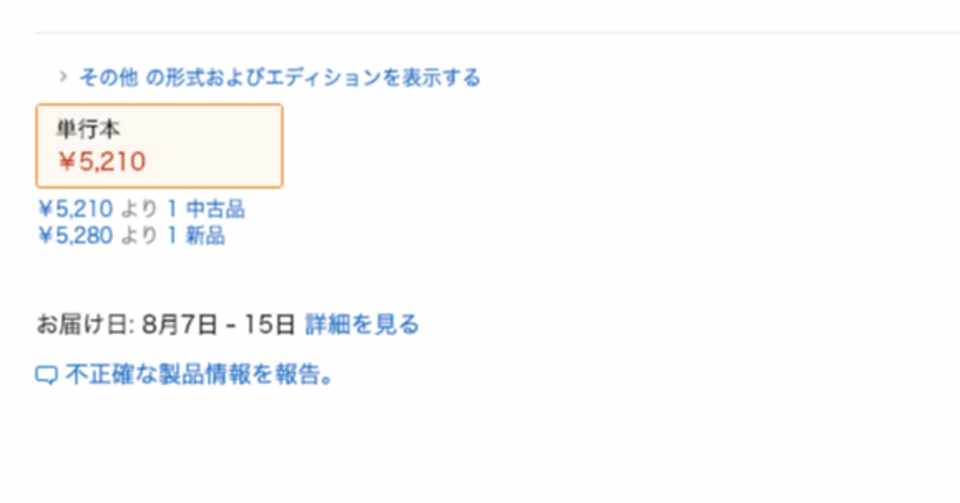960x503 pixels.
Task: Open the ¥5,210 used price link
Action: tap(75, 209)
